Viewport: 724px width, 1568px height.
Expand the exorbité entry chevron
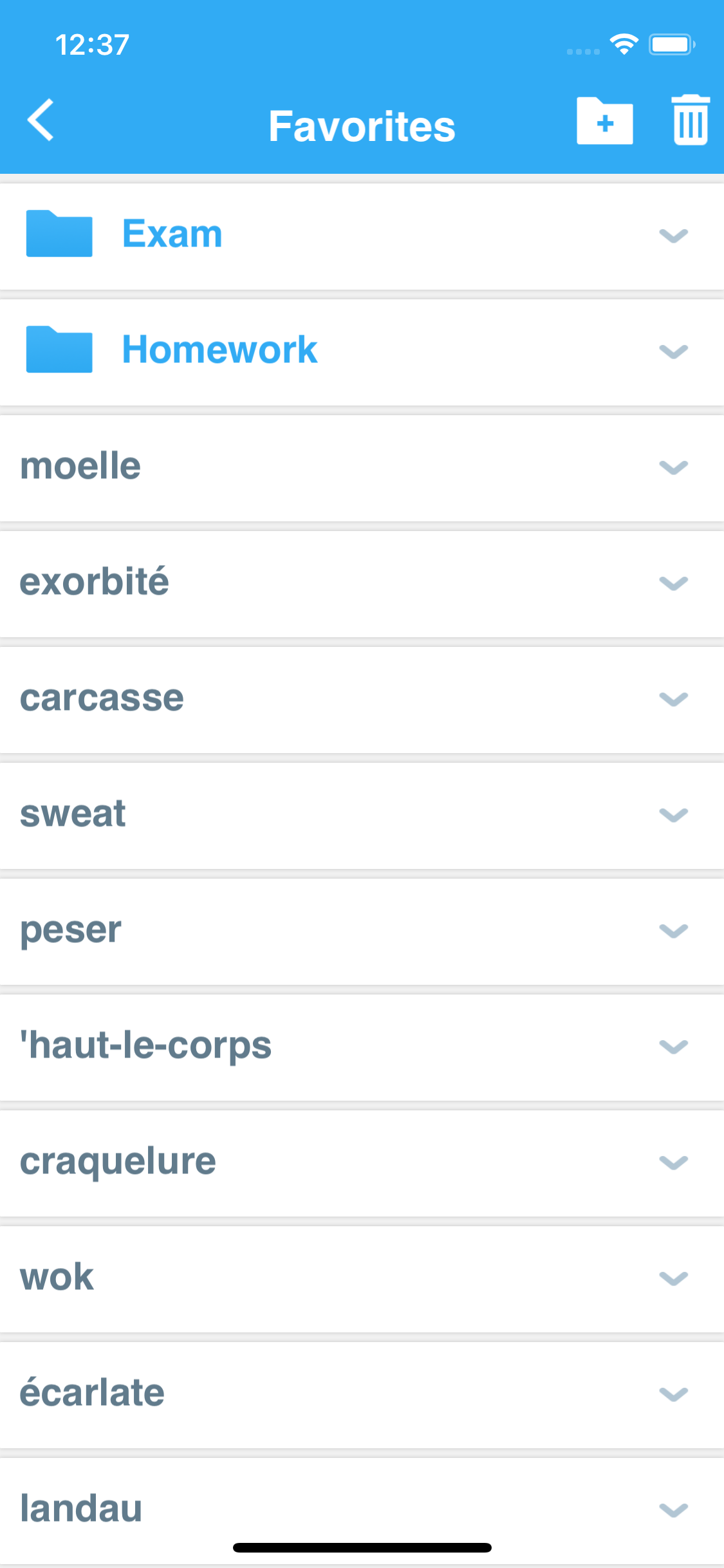coord(673,583)
